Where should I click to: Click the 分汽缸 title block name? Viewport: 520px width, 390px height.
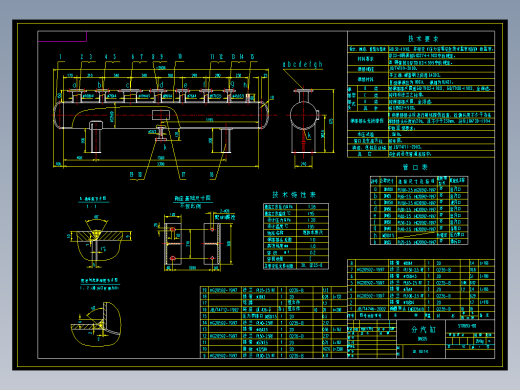coord(423,330)
